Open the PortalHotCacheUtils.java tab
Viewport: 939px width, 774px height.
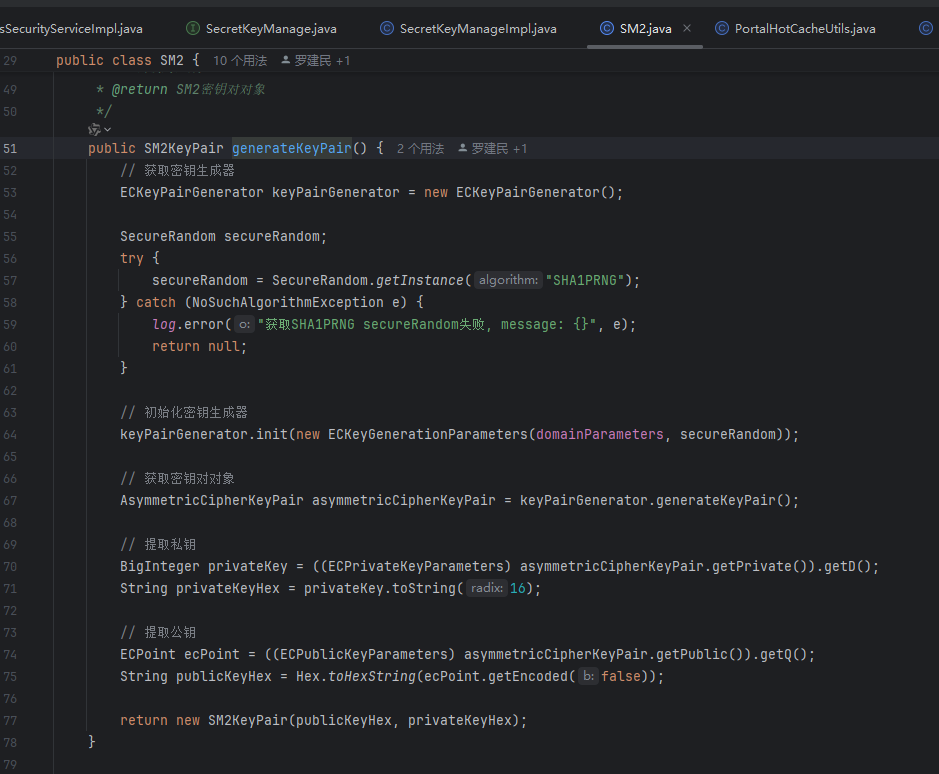804,28
